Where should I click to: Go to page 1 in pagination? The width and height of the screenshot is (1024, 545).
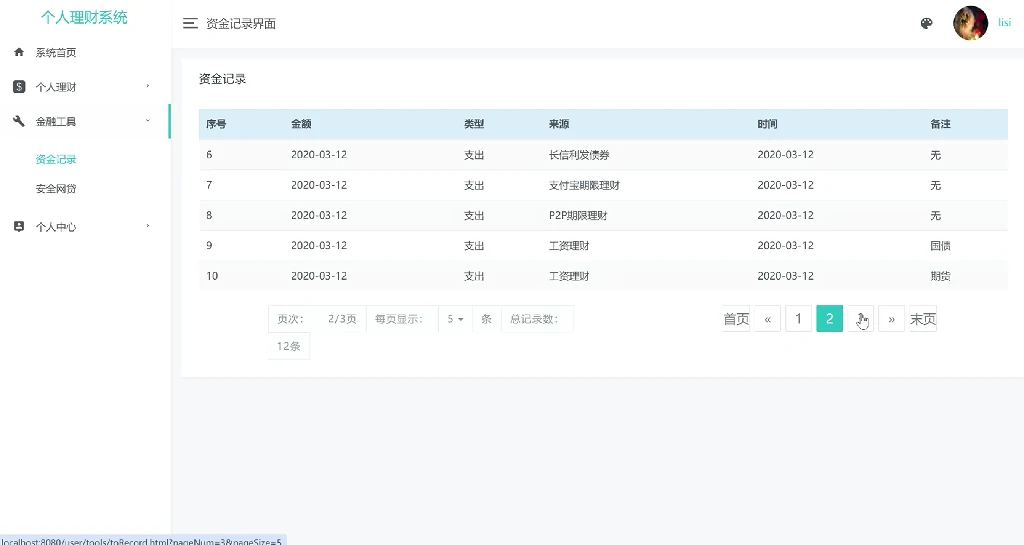tap(798, 319)
